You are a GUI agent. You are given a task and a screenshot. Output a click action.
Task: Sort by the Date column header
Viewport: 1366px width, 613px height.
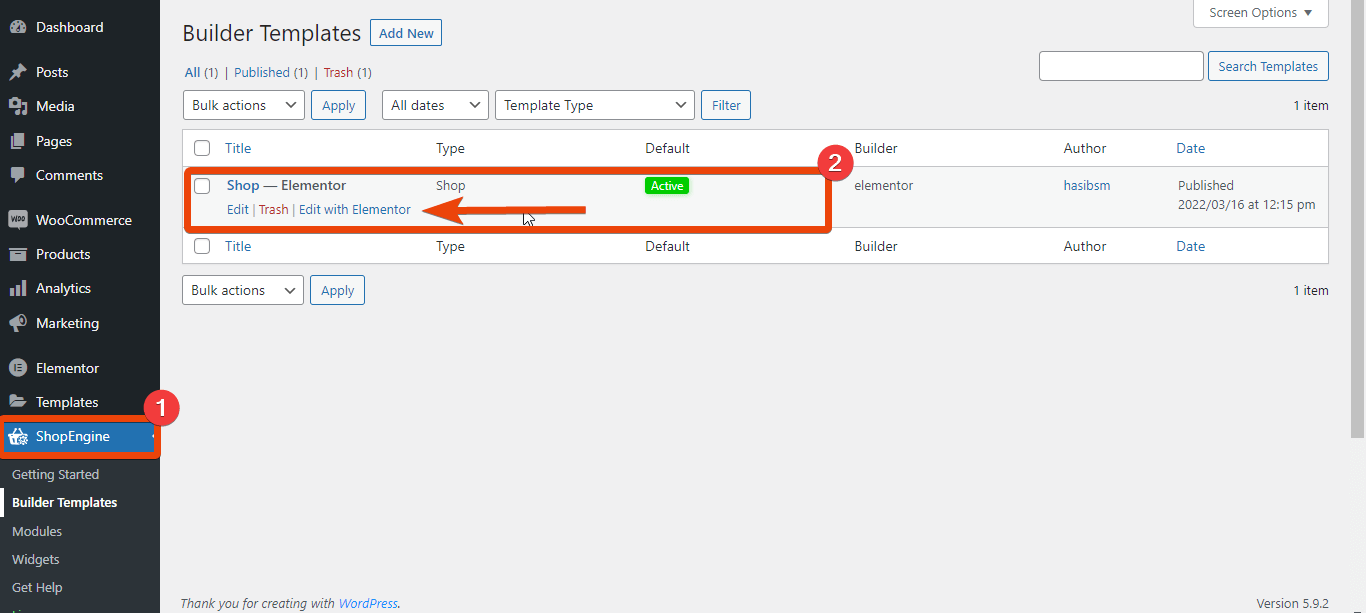pos(1191,148)
